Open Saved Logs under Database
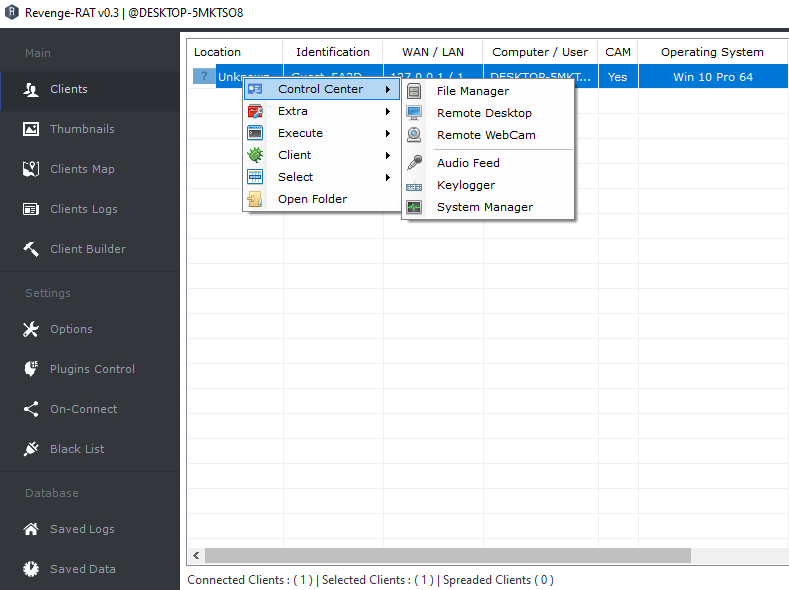The image size is (789, 590). tap(90, 529)
